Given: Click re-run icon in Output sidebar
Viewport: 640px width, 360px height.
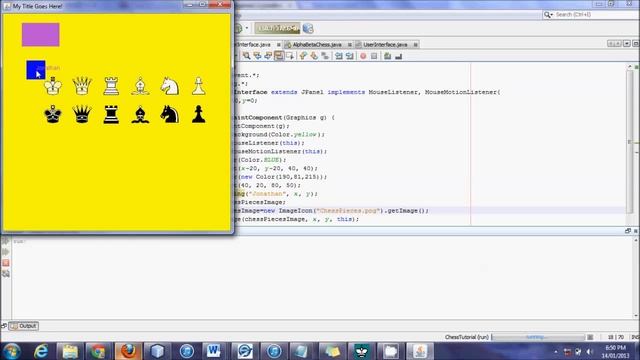Looking at the screenshot, I should click(5, 241).
